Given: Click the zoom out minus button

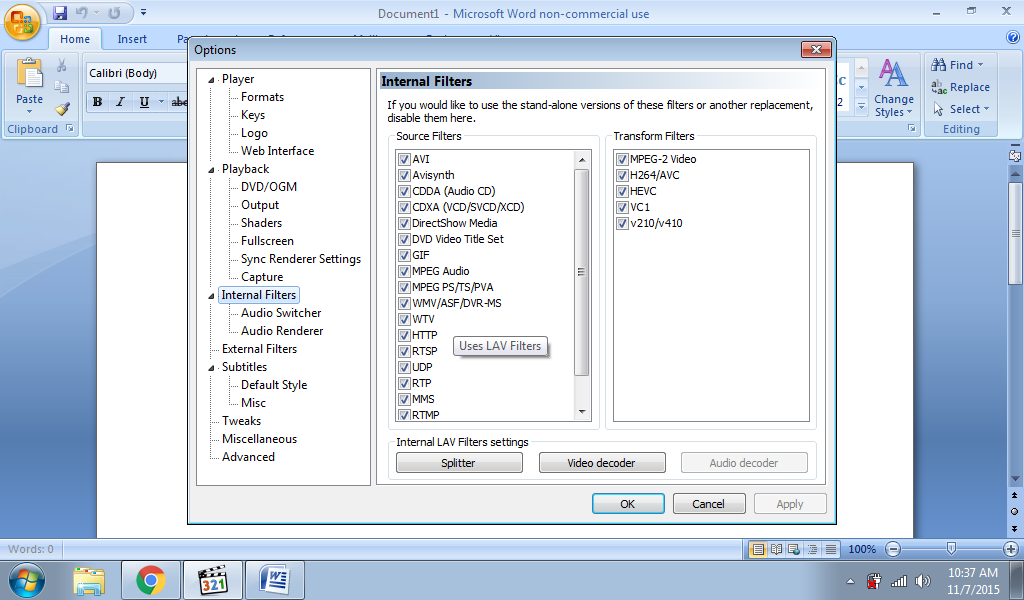Looking at the screenshot, I should [893, 549].
